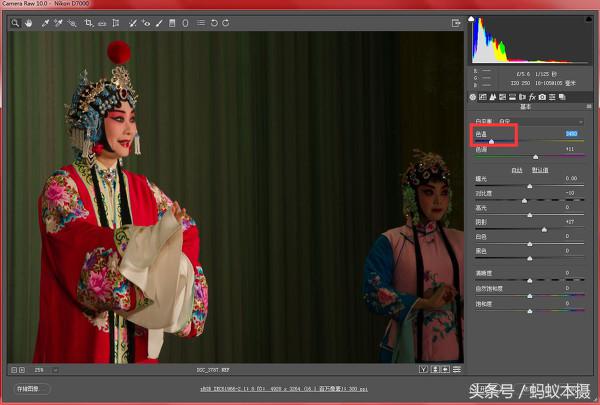The height and width of the screenshot is (405, 600).
Task: Click the Auto tone link
Action: pyautogui.click(x=517, y=170)
